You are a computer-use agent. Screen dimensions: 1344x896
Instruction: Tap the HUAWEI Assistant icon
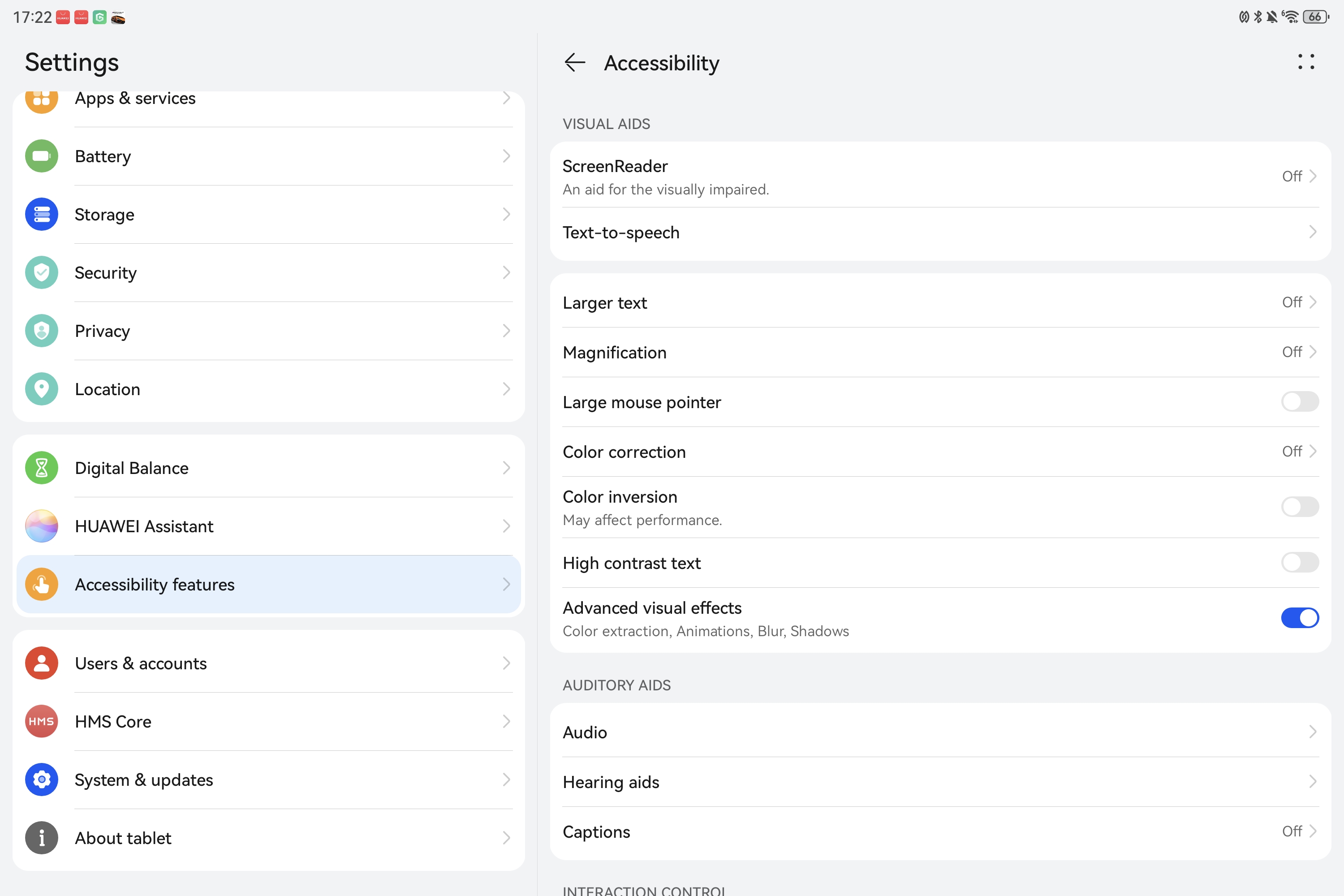pyautogui.click(x=41, y=526)
